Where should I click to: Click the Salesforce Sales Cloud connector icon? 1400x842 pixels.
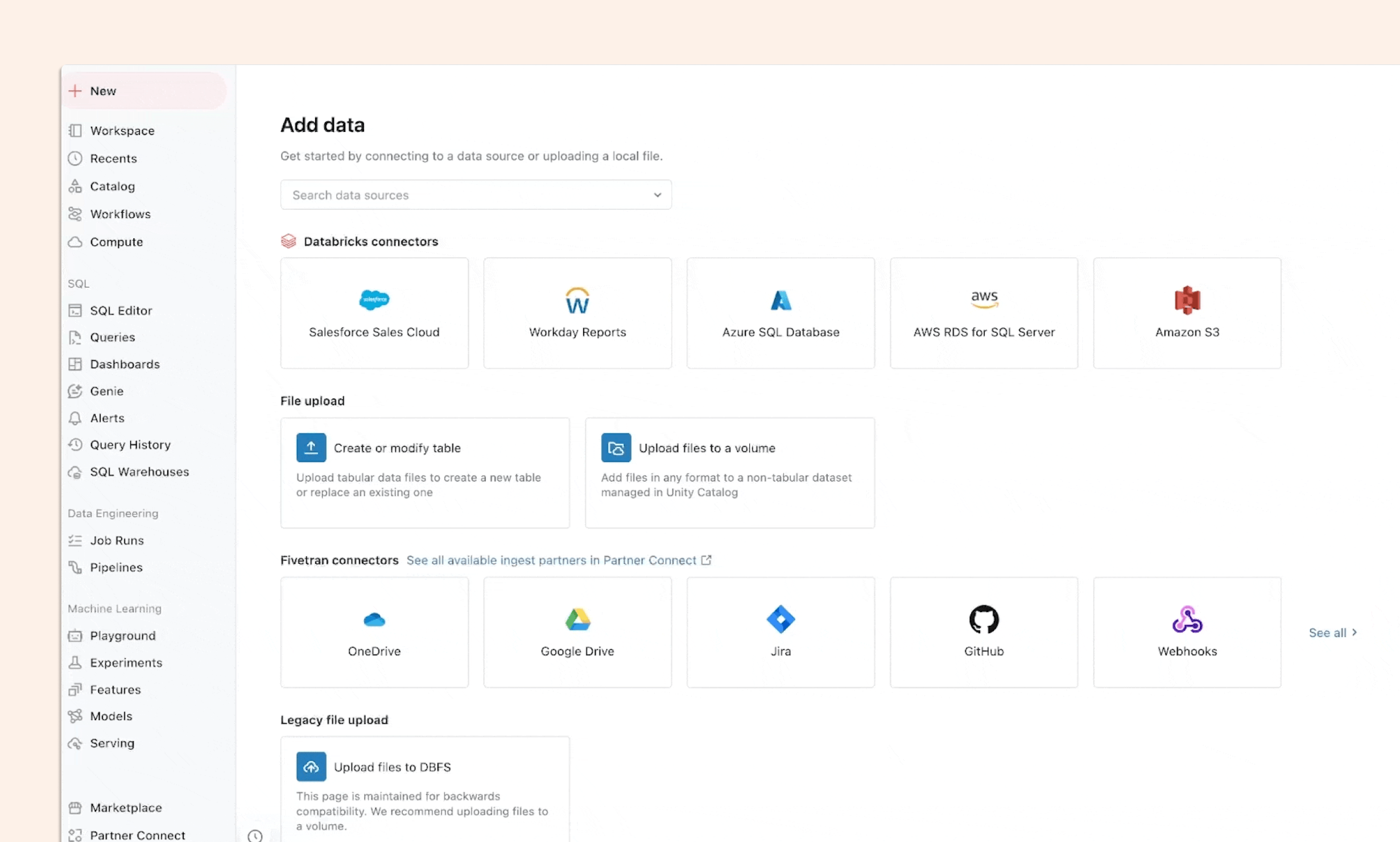pyautogui.click(x=374, y=299)
